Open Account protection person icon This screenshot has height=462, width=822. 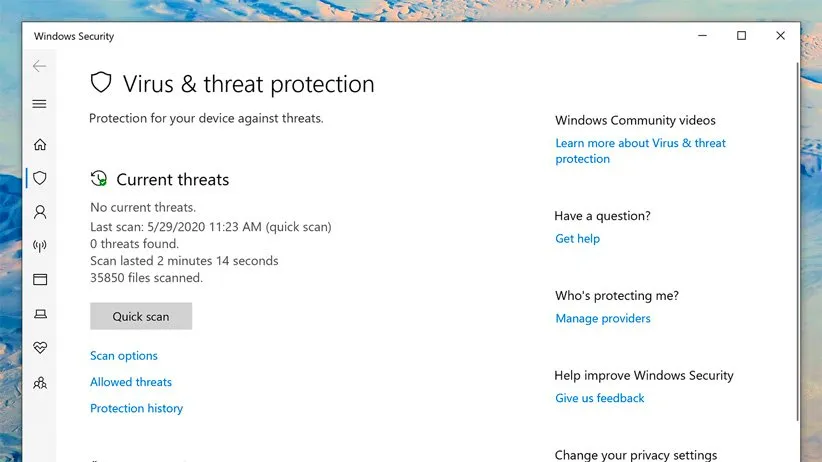click(40, 212)
